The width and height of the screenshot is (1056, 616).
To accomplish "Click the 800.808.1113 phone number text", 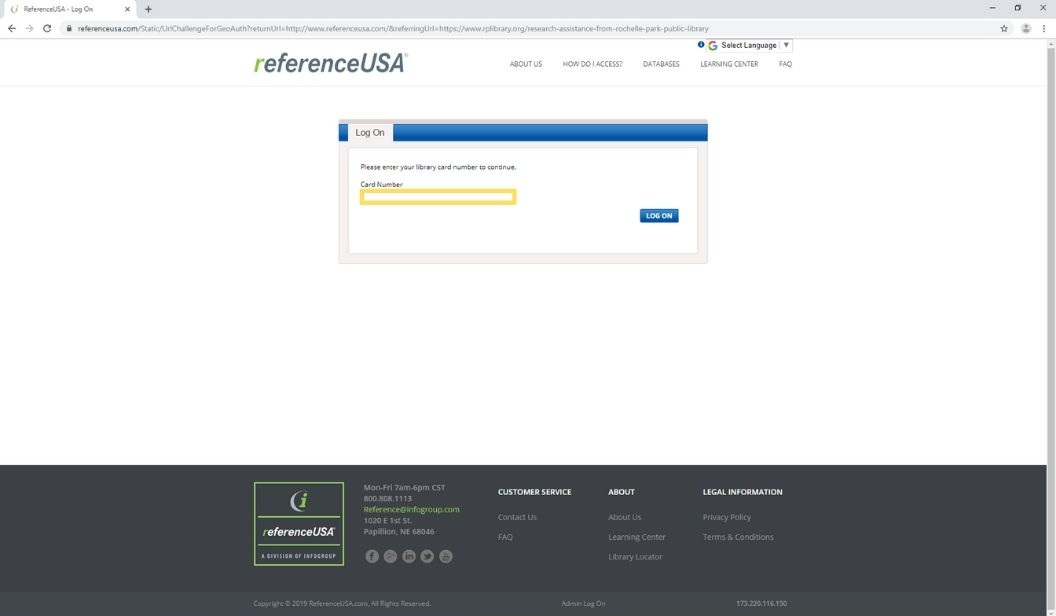I will [x=387, y=498].
